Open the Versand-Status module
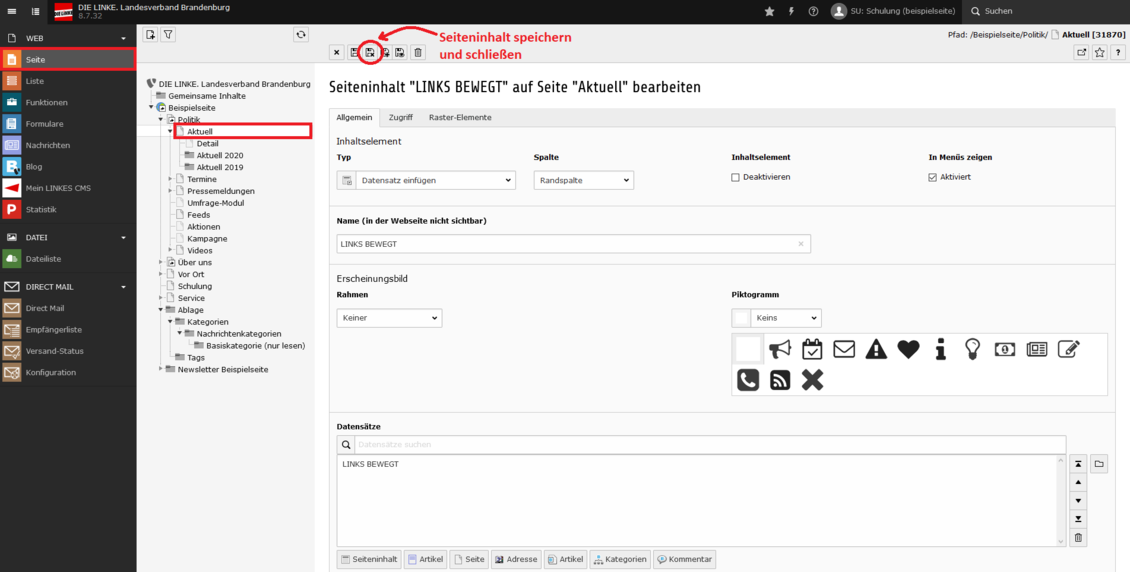This screenshot has width=1130, height=572. 68,351
